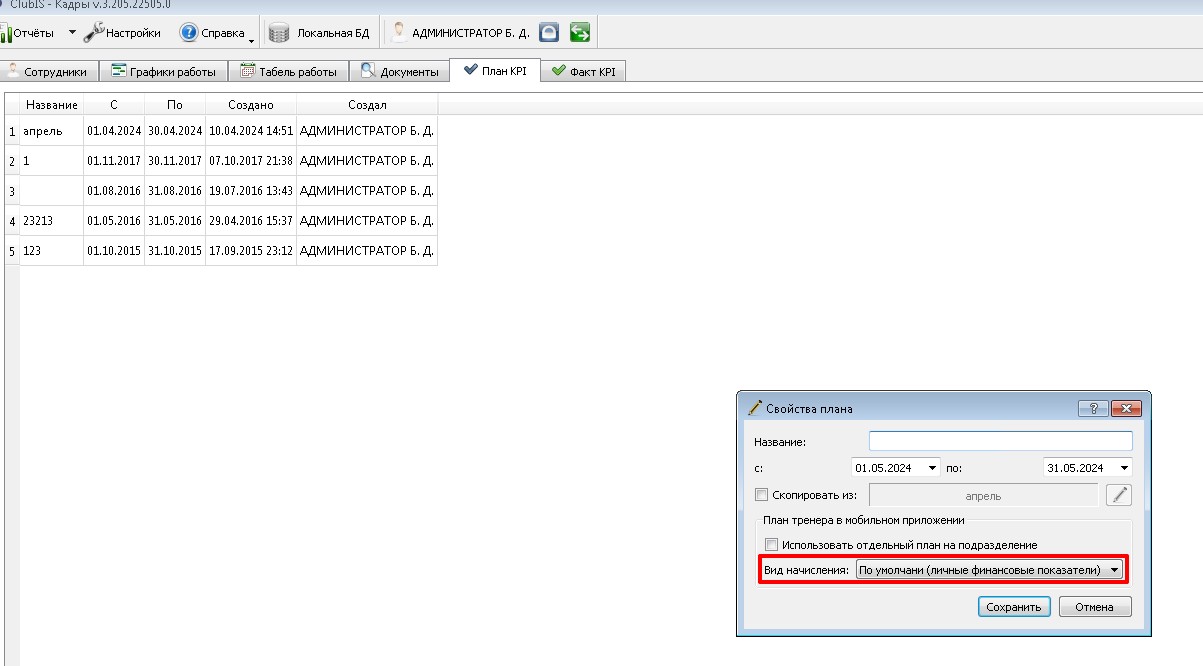Viewport: 1203px width, 666px height.
Task: Sort by the Название column header
Action: coord(52,105)
